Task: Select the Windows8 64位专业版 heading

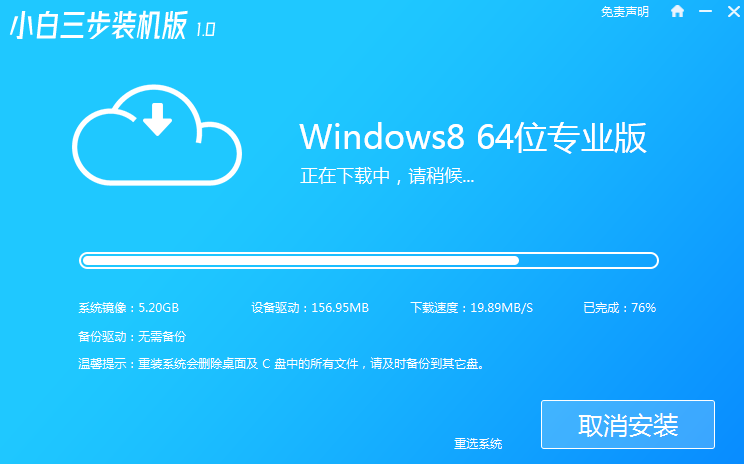Action: [x=472, y=137]
